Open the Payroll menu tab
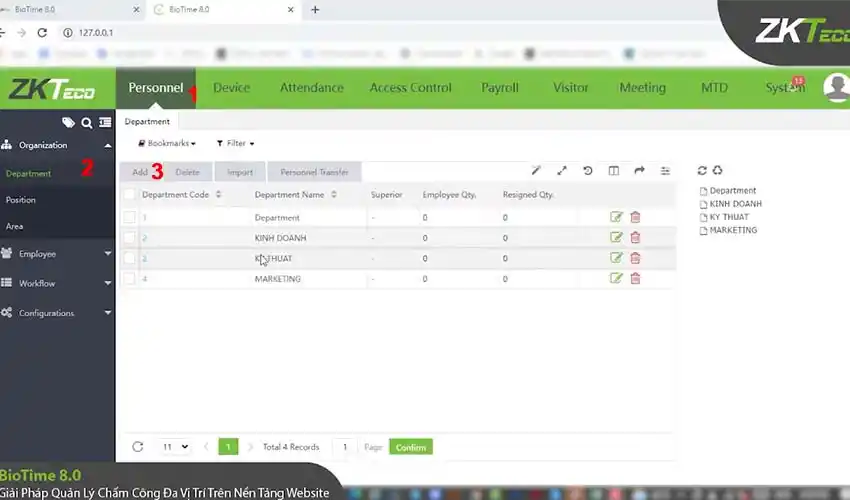This screenshot has height=500, width=850. pyautogui.click(x=500, y=88)
